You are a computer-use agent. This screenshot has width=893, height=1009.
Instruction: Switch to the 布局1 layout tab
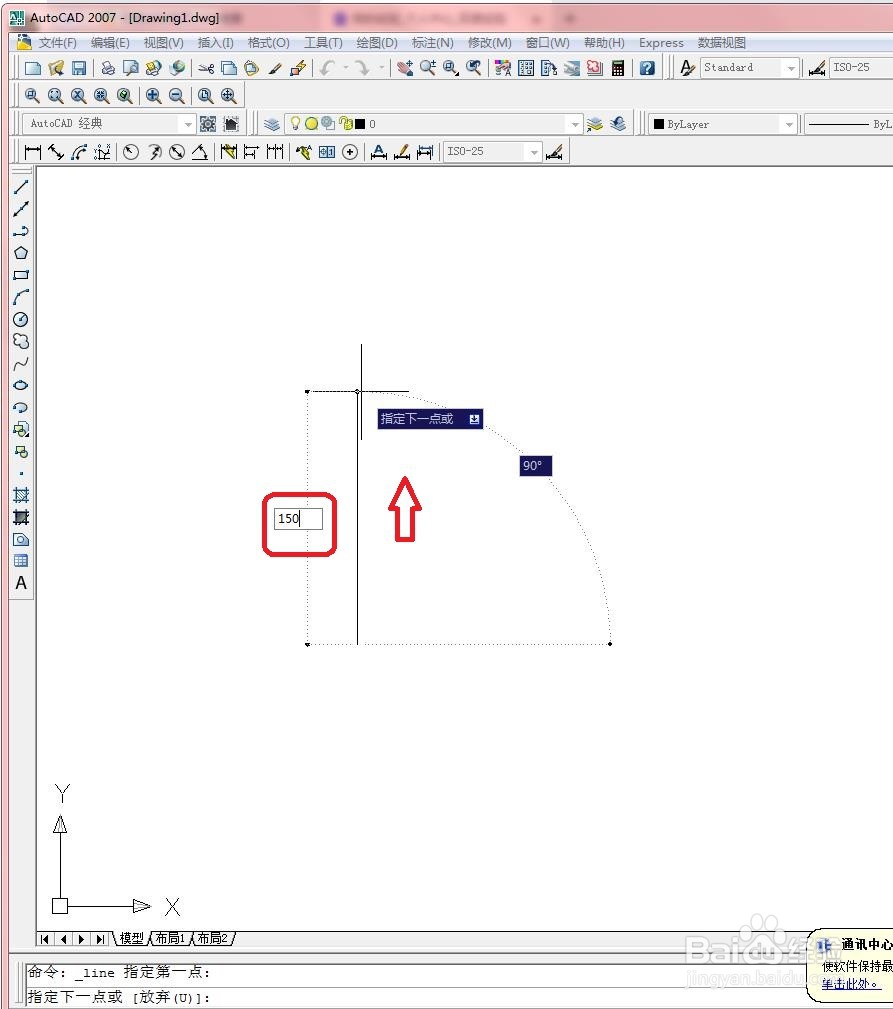[170, 939]
